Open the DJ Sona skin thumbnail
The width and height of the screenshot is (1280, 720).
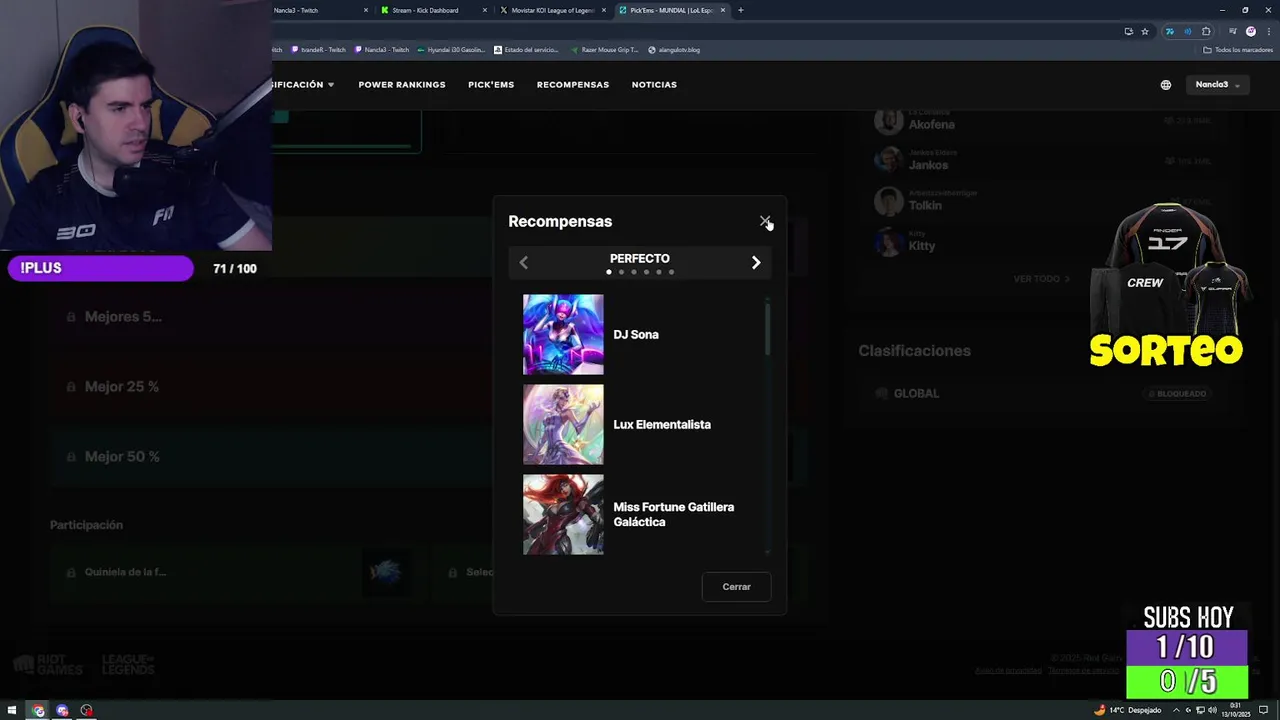tap(563, 334)
